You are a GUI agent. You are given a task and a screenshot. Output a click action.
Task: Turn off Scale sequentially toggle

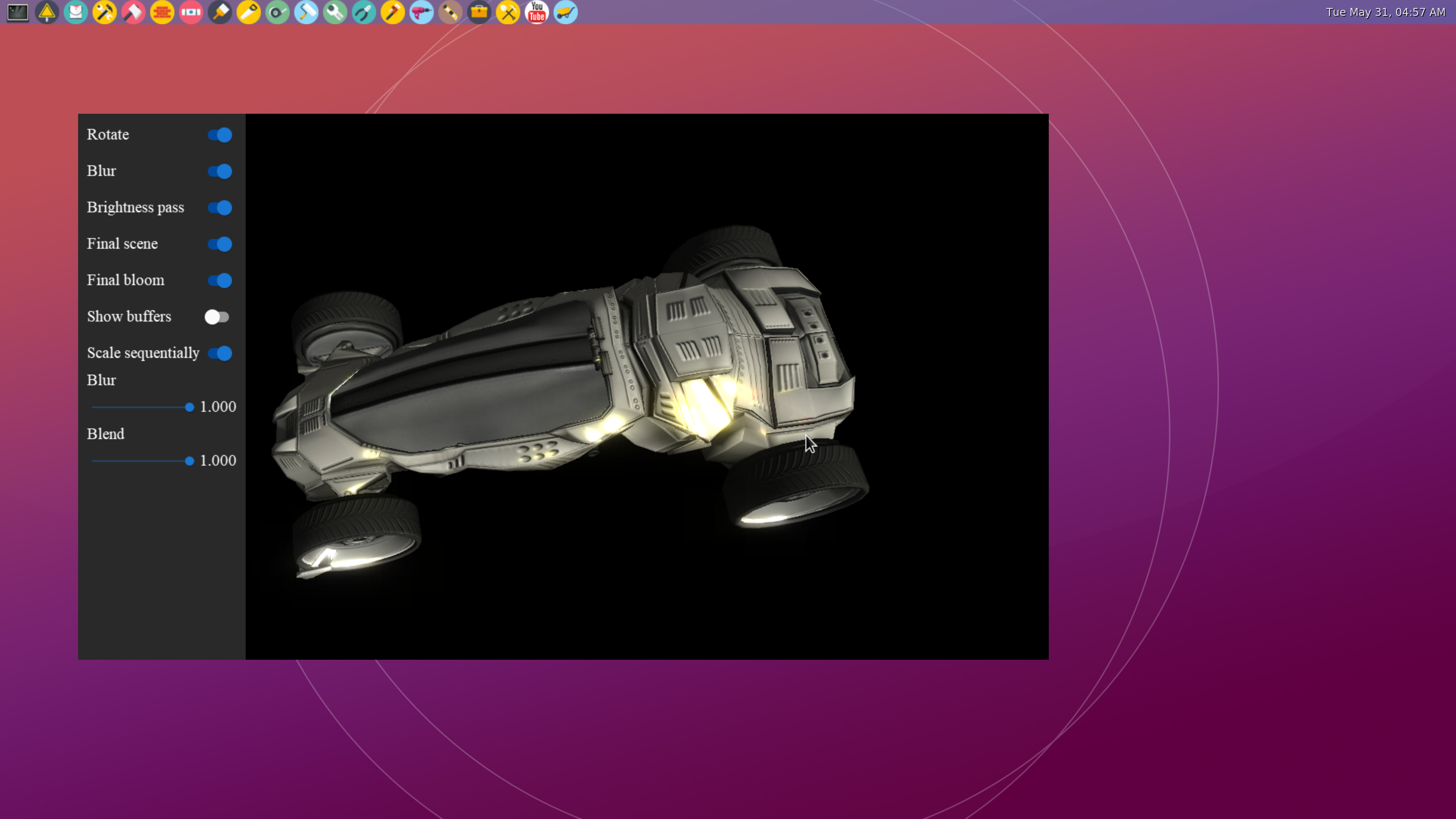[x=219, y=353]
